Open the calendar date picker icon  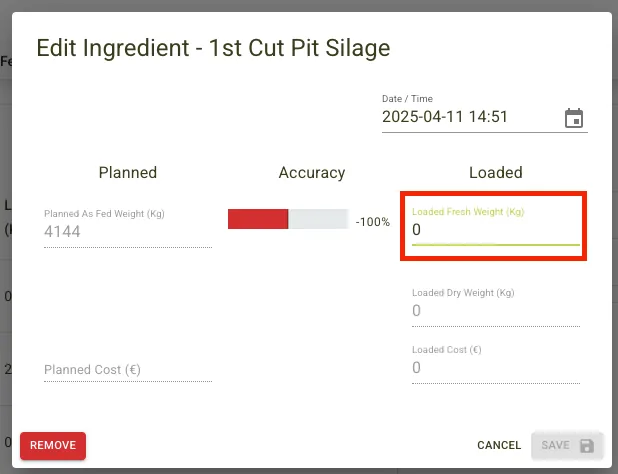pyautogui.click(x=574, y=118)
